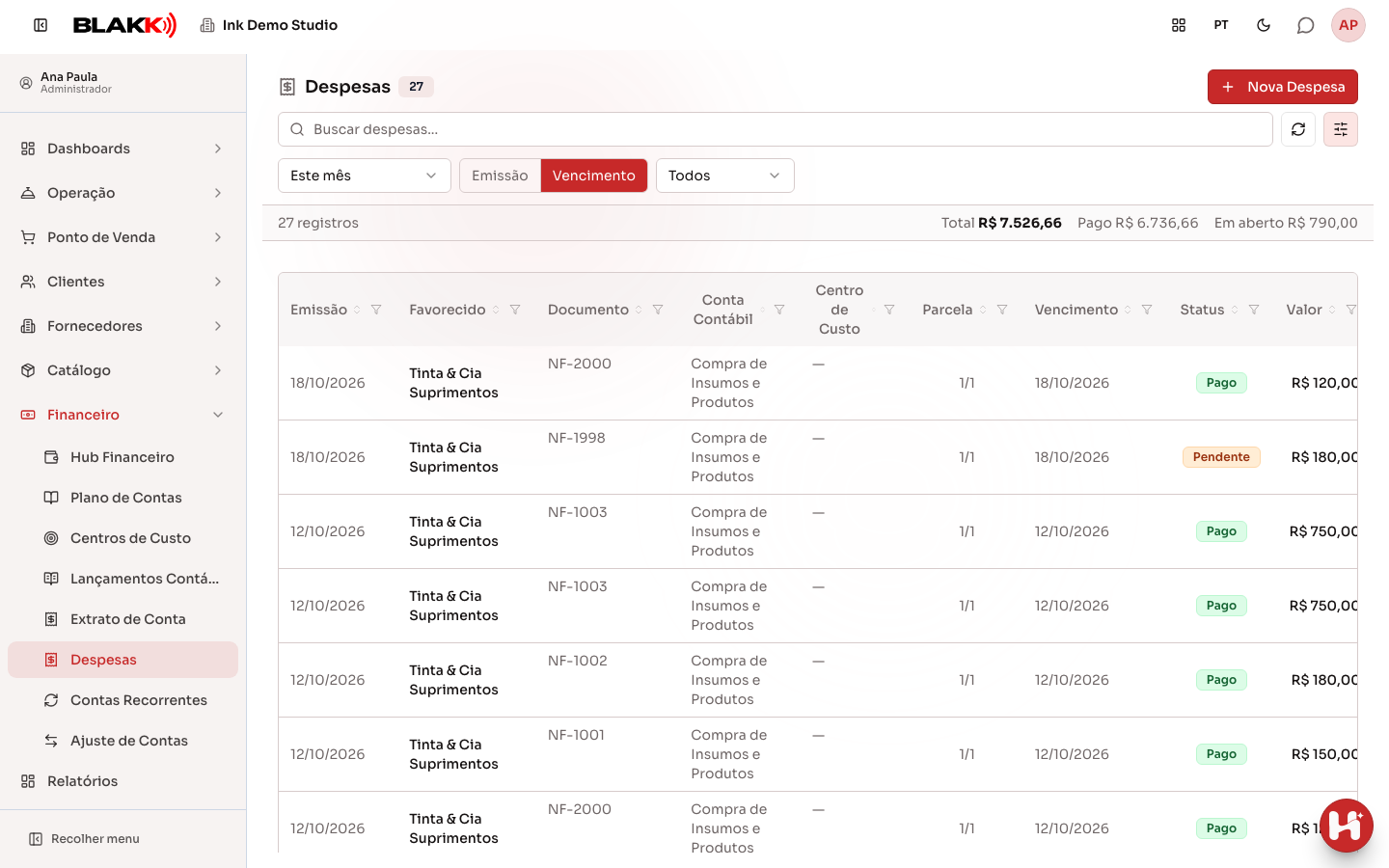Open Contas Recorrentes

(x=123, y=700)
